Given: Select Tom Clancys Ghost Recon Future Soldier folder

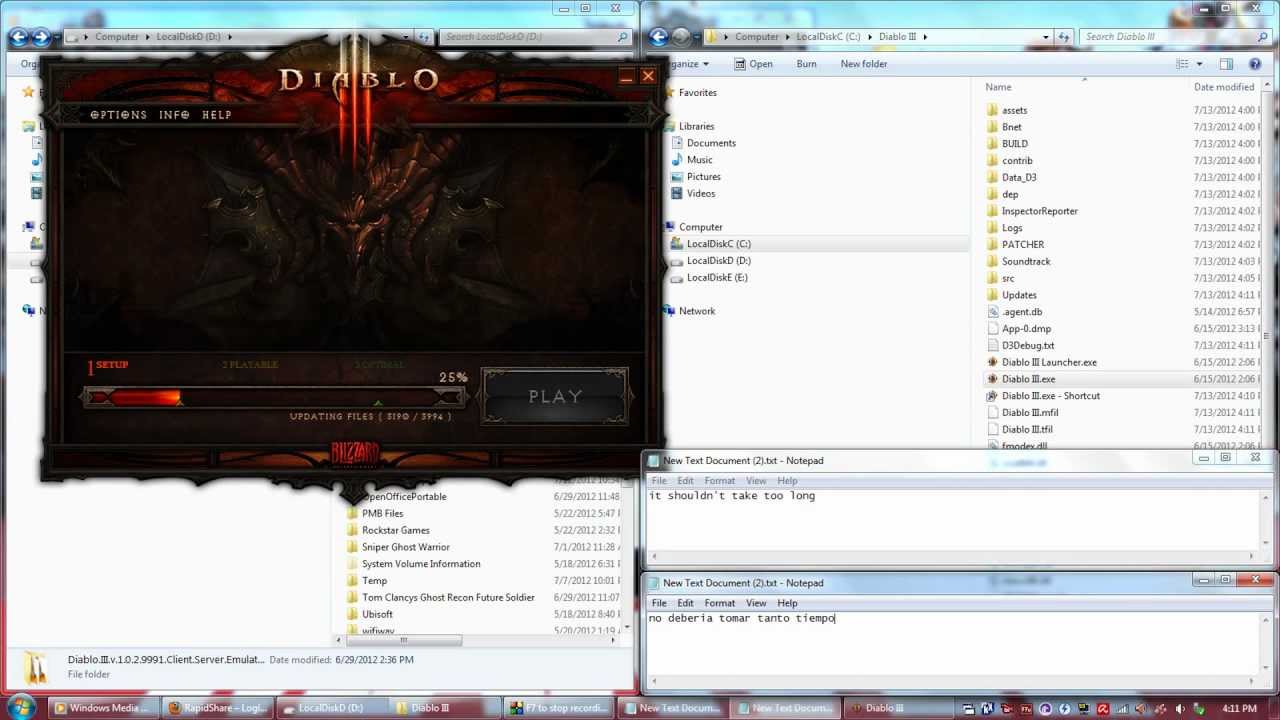Looking at the screenshot, I should [448, 598].
